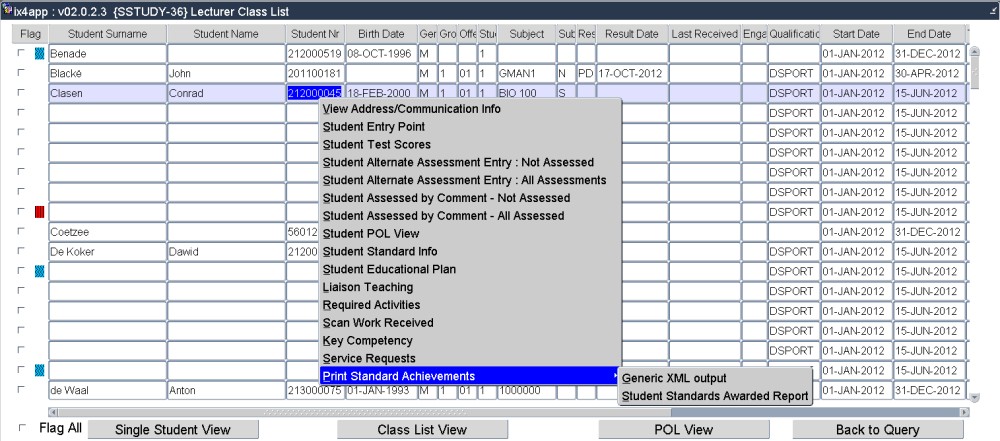The width and height of the screenshot is (1000, 441).
Task: Click the blue flag icon beside Benade
Action: coord(40,54)
